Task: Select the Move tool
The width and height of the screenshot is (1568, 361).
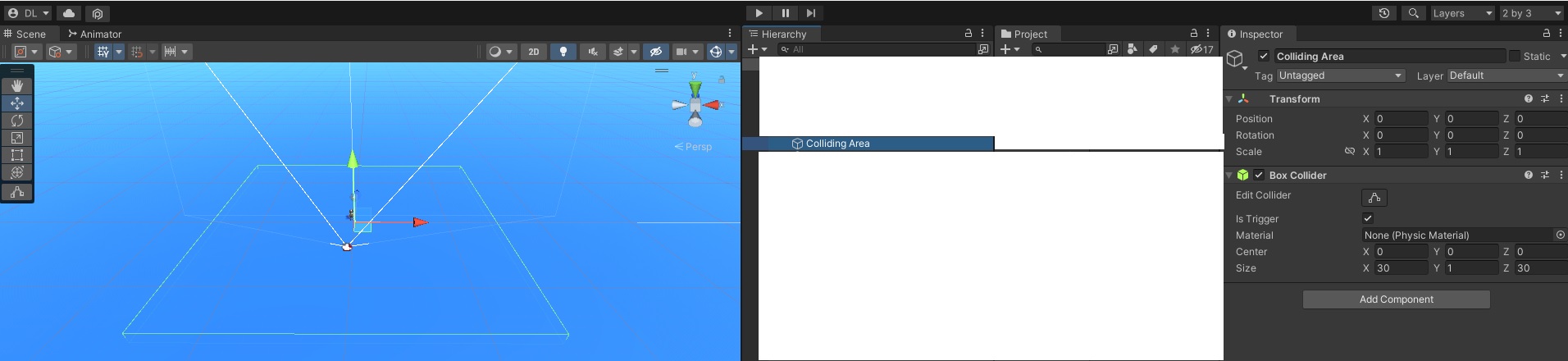Action: tap(17, 103)
